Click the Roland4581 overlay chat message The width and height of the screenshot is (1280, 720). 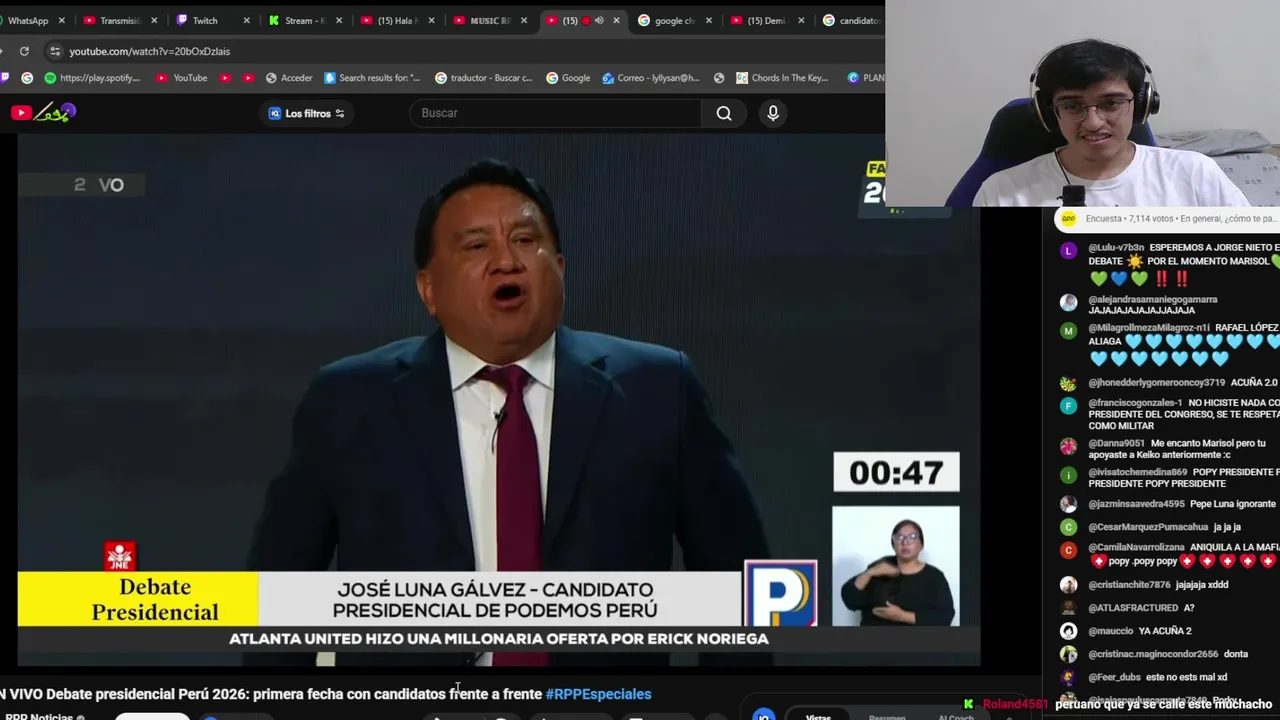1118,704
